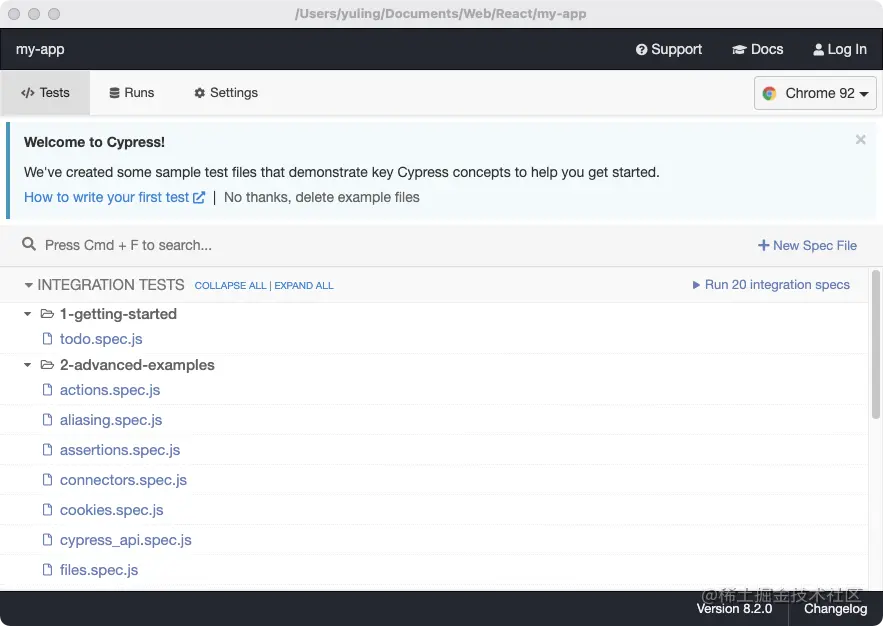Click the window path title my-app
The height and width of the screenshot is (626, 883).
(440, 14)
